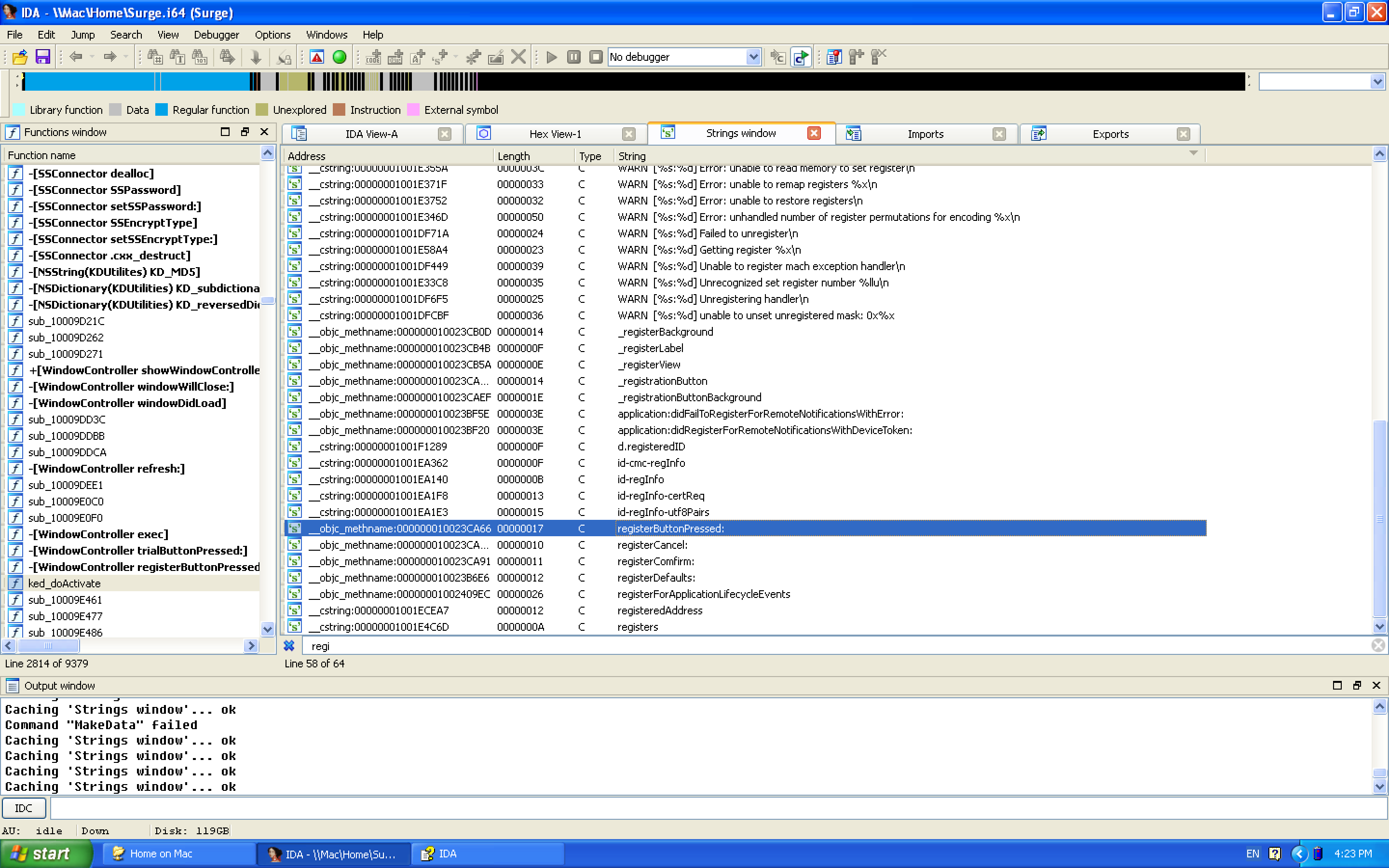Viewport: 1389px width, 868px height.
Task: Select the Make Data toolbar icon
Action: pos(395,57)
